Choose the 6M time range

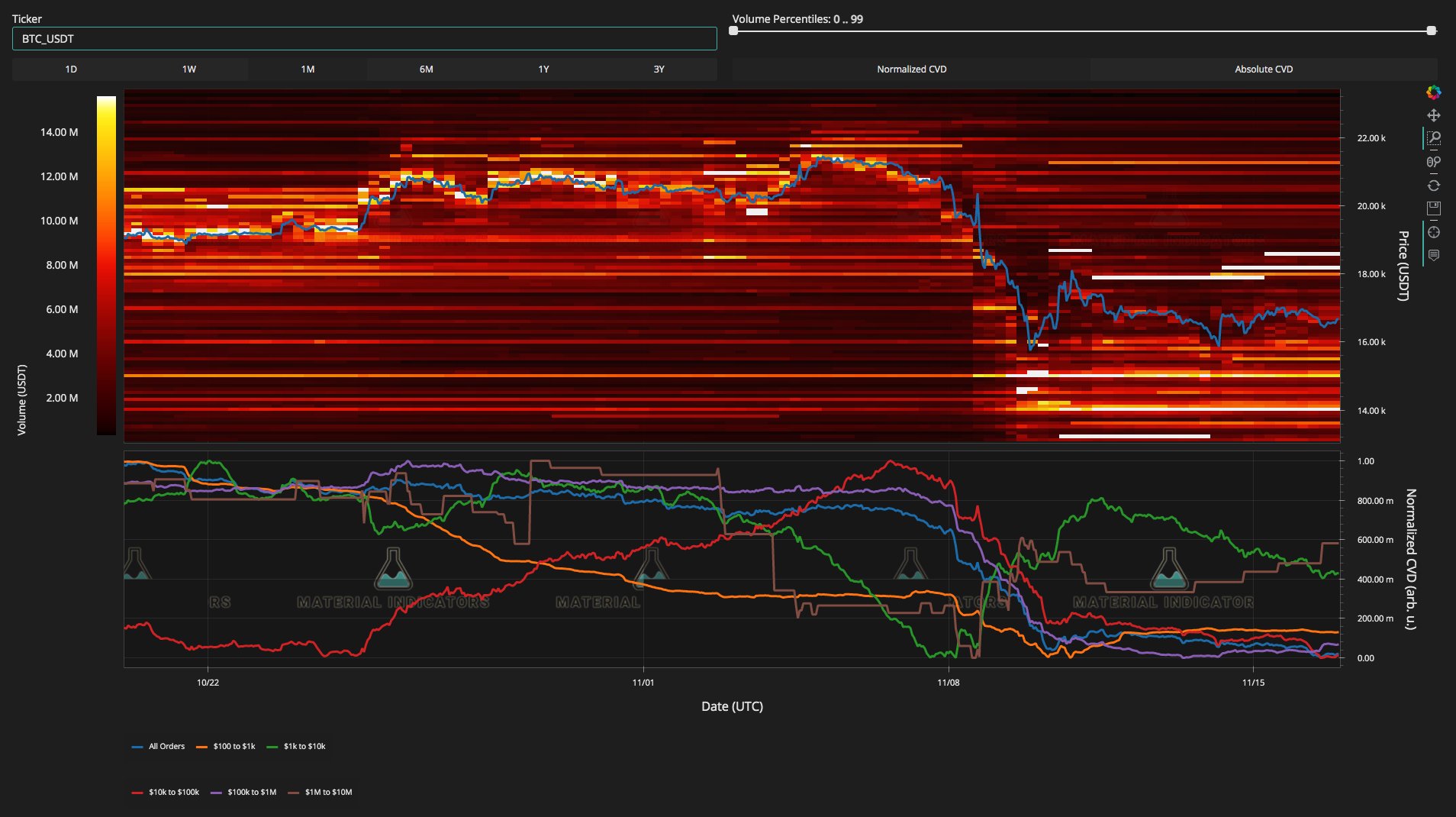tap(426, 69)
